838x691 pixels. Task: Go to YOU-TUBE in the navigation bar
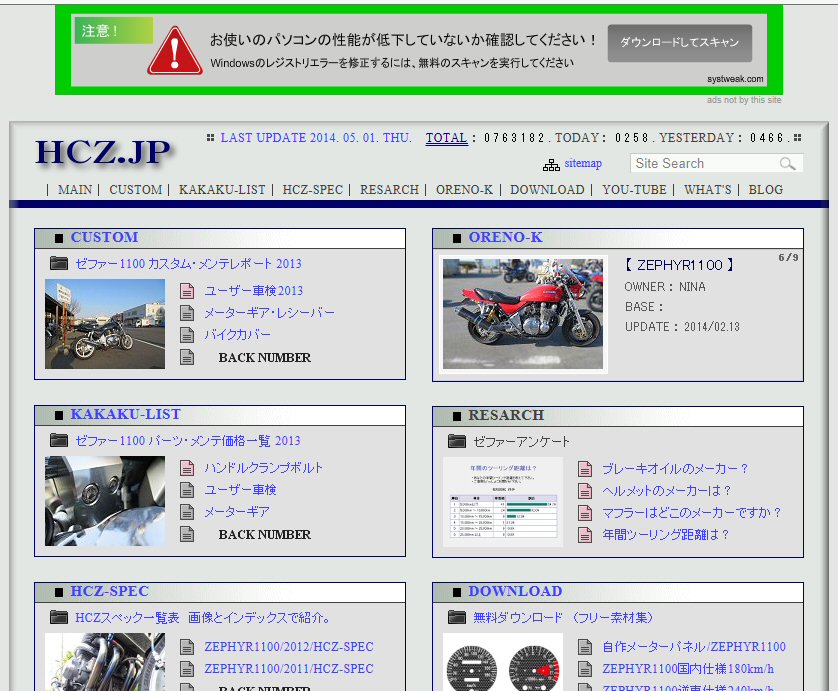pos(634,190)
